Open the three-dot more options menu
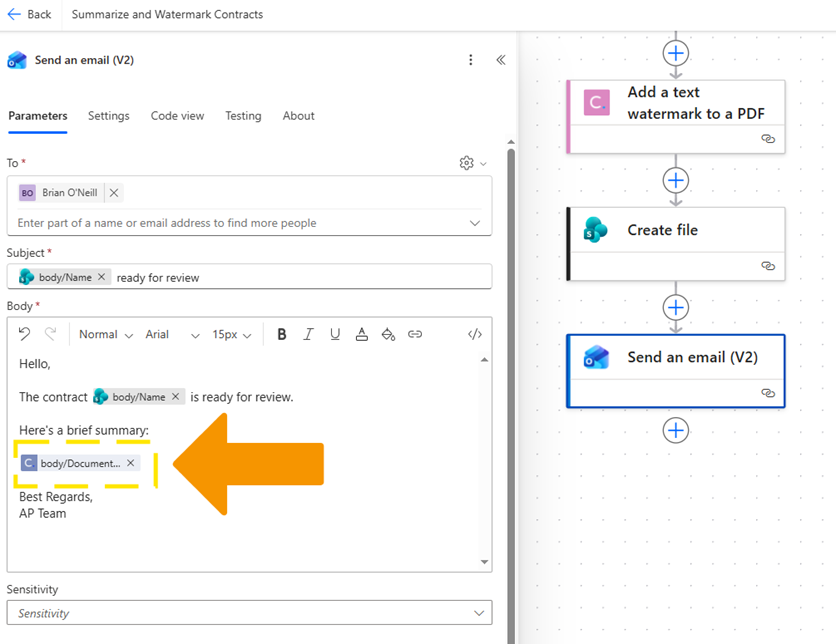Image resolution: width=836 pixels, height=644 pixels. pyautogui.click(x=470, y=60)
